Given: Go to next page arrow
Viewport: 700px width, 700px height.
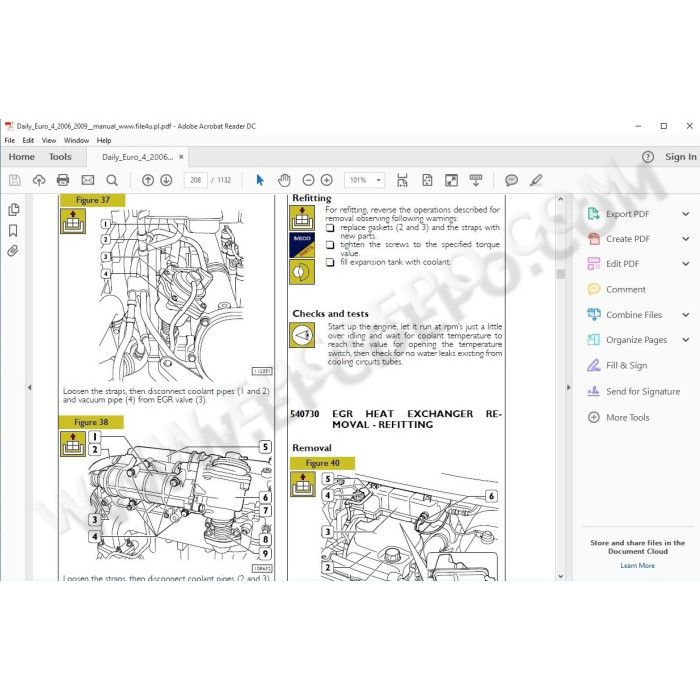Looking at the screenshot, I should click(166, 180).
